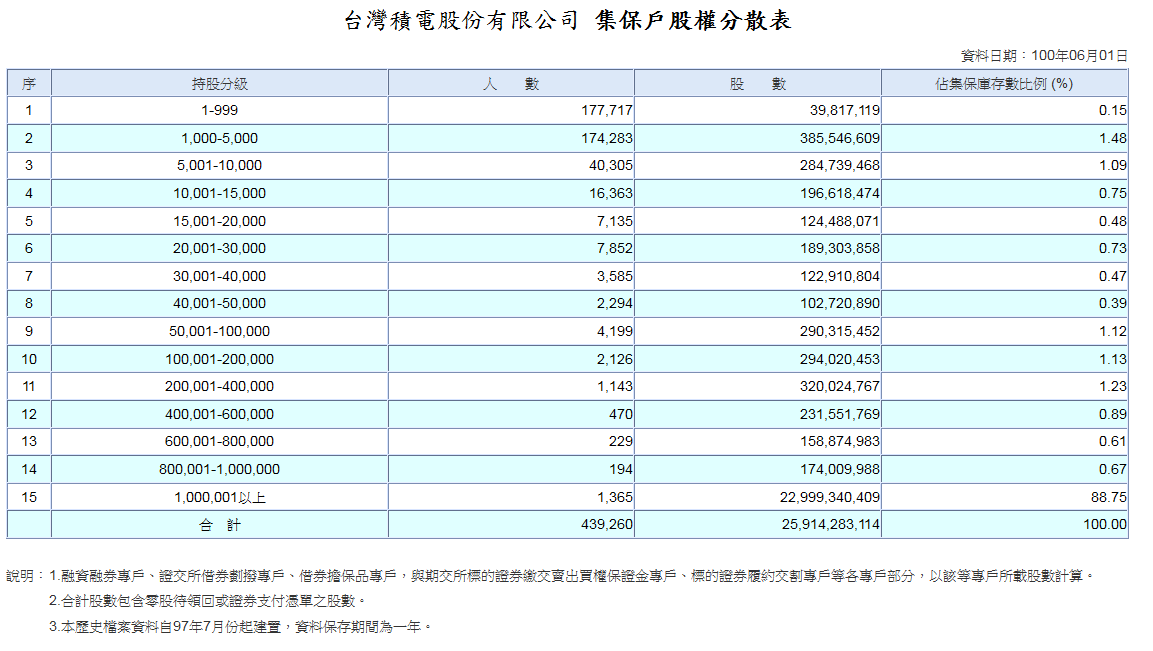Click holder count 174,283
The height and width of the screenshot is (651, 1153).
[x=607, y=138]
